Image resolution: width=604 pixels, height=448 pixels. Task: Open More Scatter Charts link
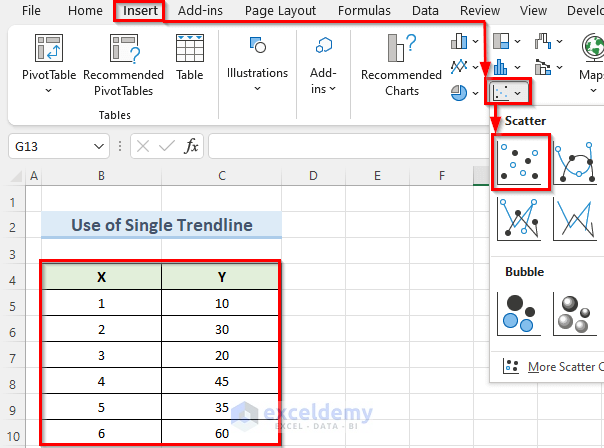(x=553, y=366)
